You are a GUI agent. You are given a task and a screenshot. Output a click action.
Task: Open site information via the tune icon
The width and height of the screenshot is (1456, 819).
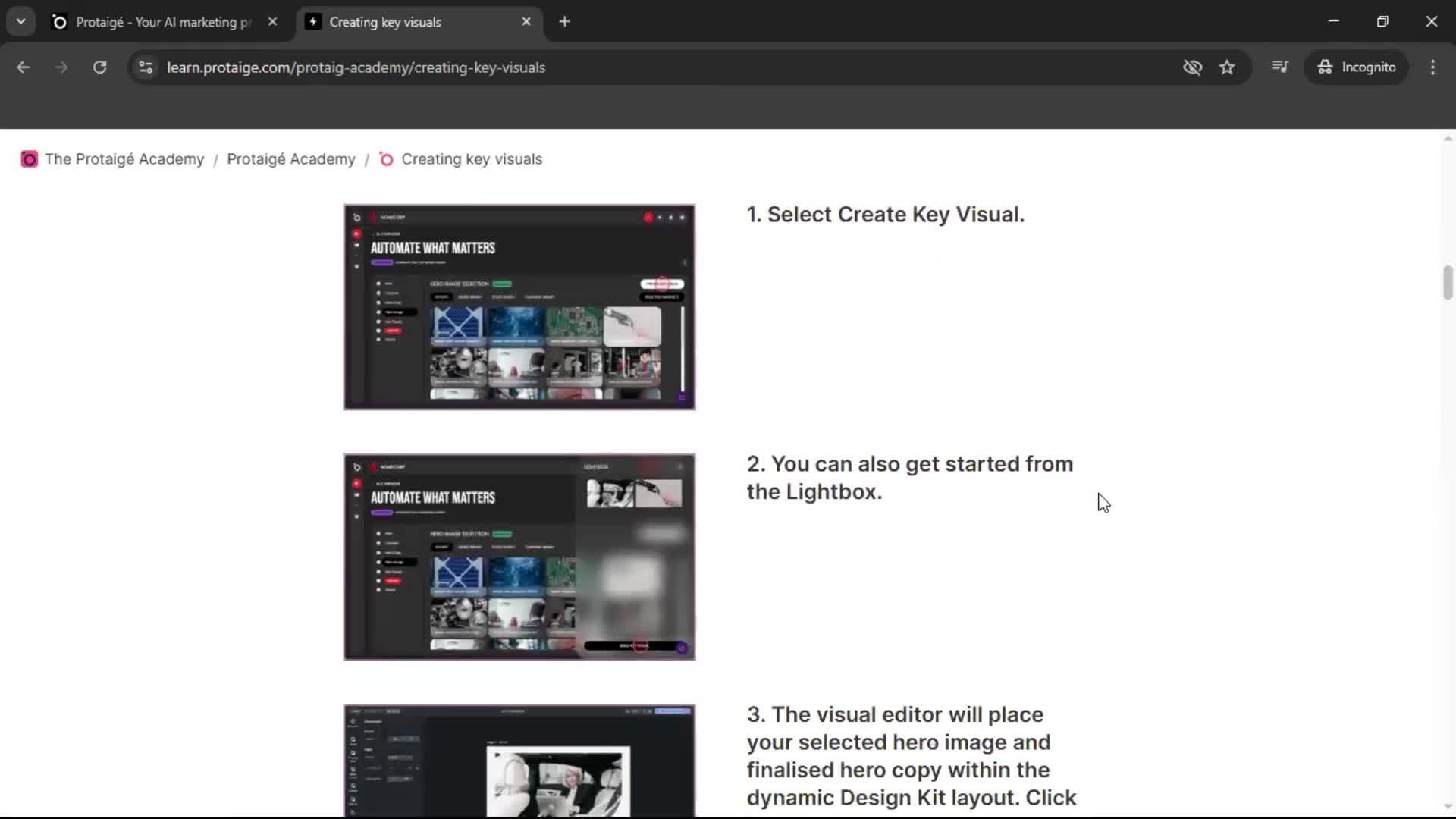[145, 67]
